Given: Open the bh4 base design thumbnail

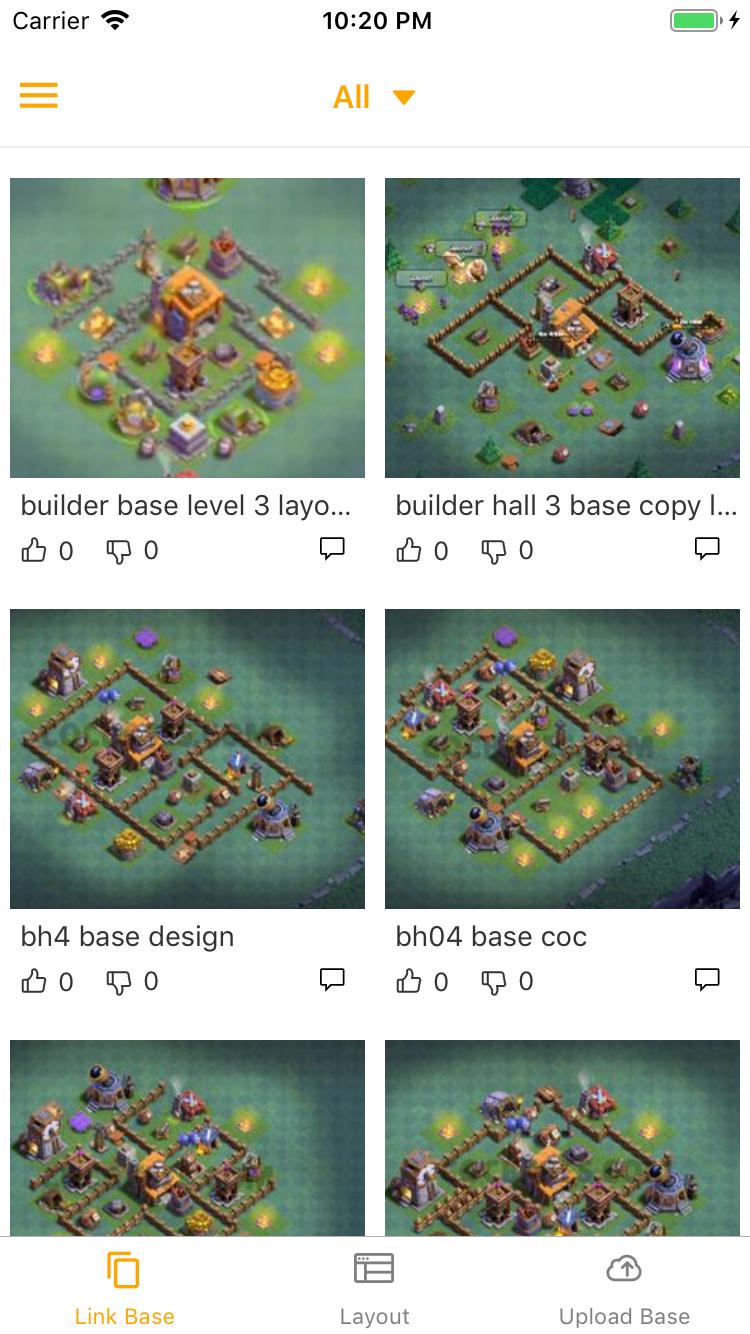Looking at the screenshot, I should tap(187, 758).
